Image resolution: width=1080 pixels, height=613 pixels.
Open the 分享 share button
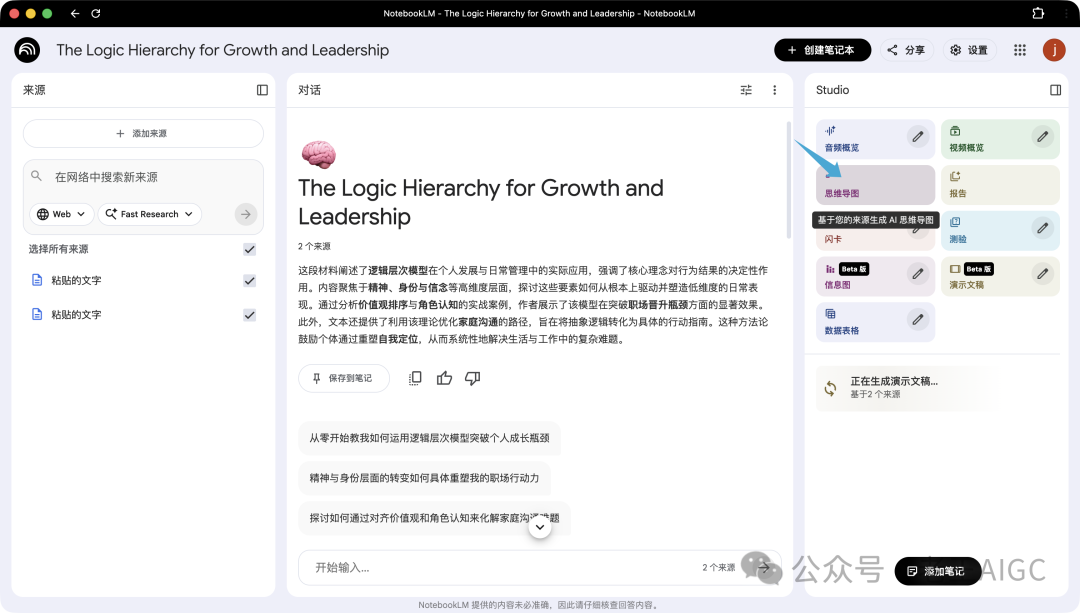click(906, 50)
